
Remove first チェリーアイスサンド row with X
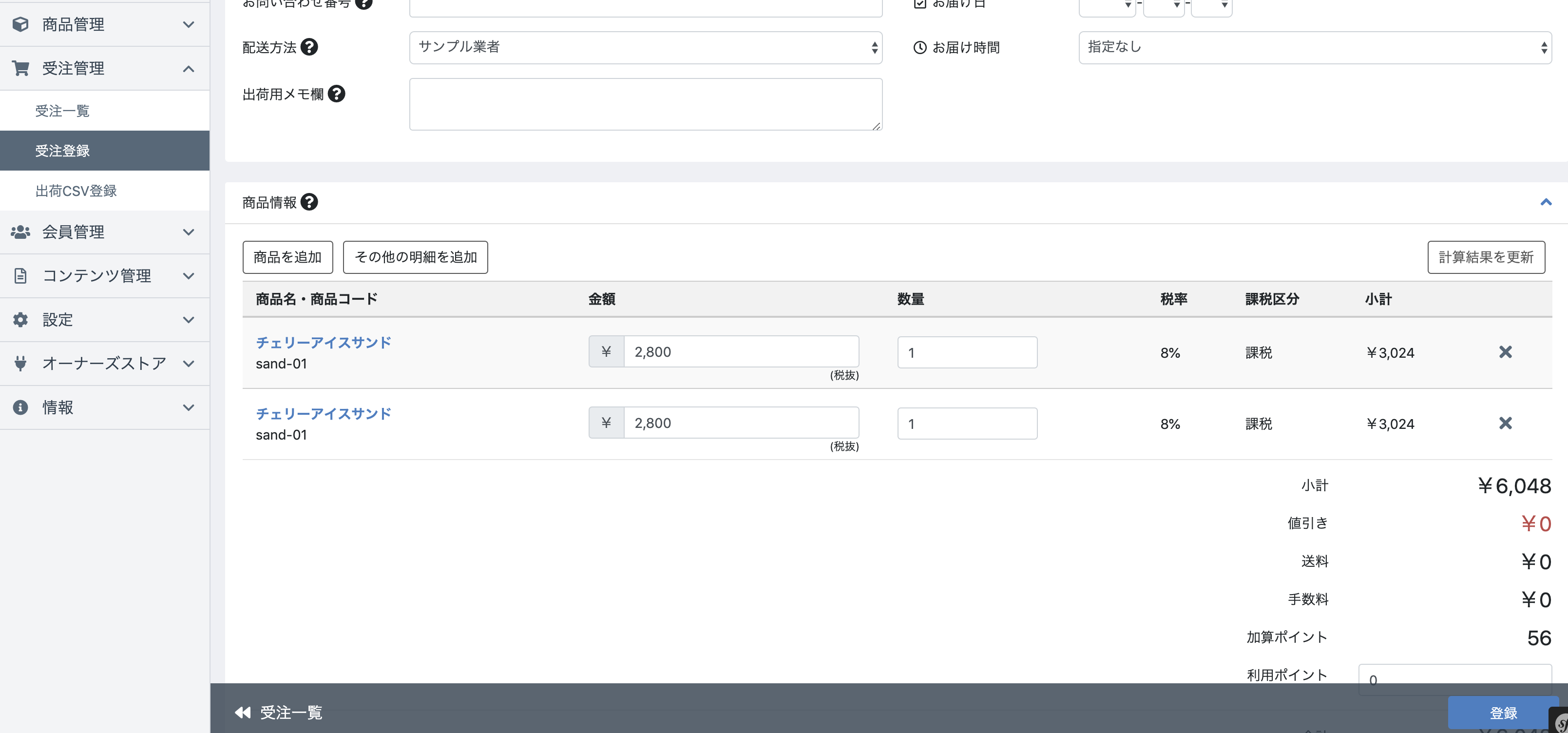coord(1505,352)
